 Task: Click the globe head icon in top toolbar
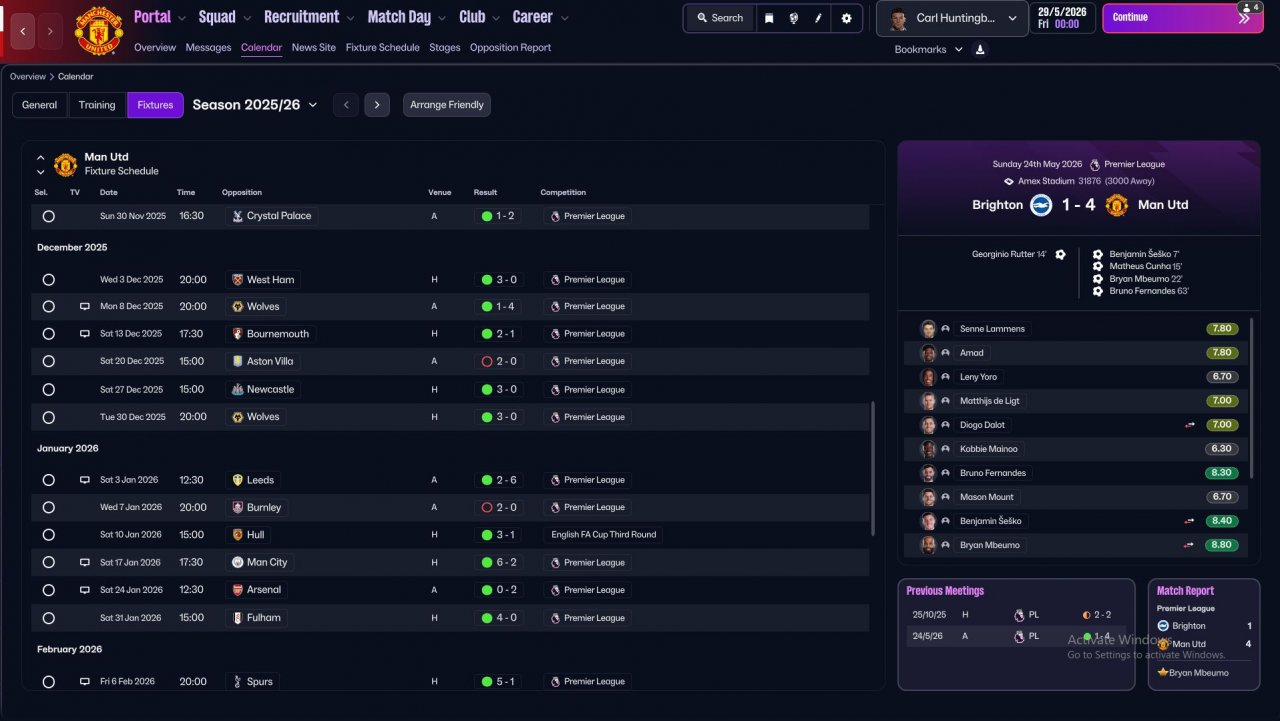[794, 18]
